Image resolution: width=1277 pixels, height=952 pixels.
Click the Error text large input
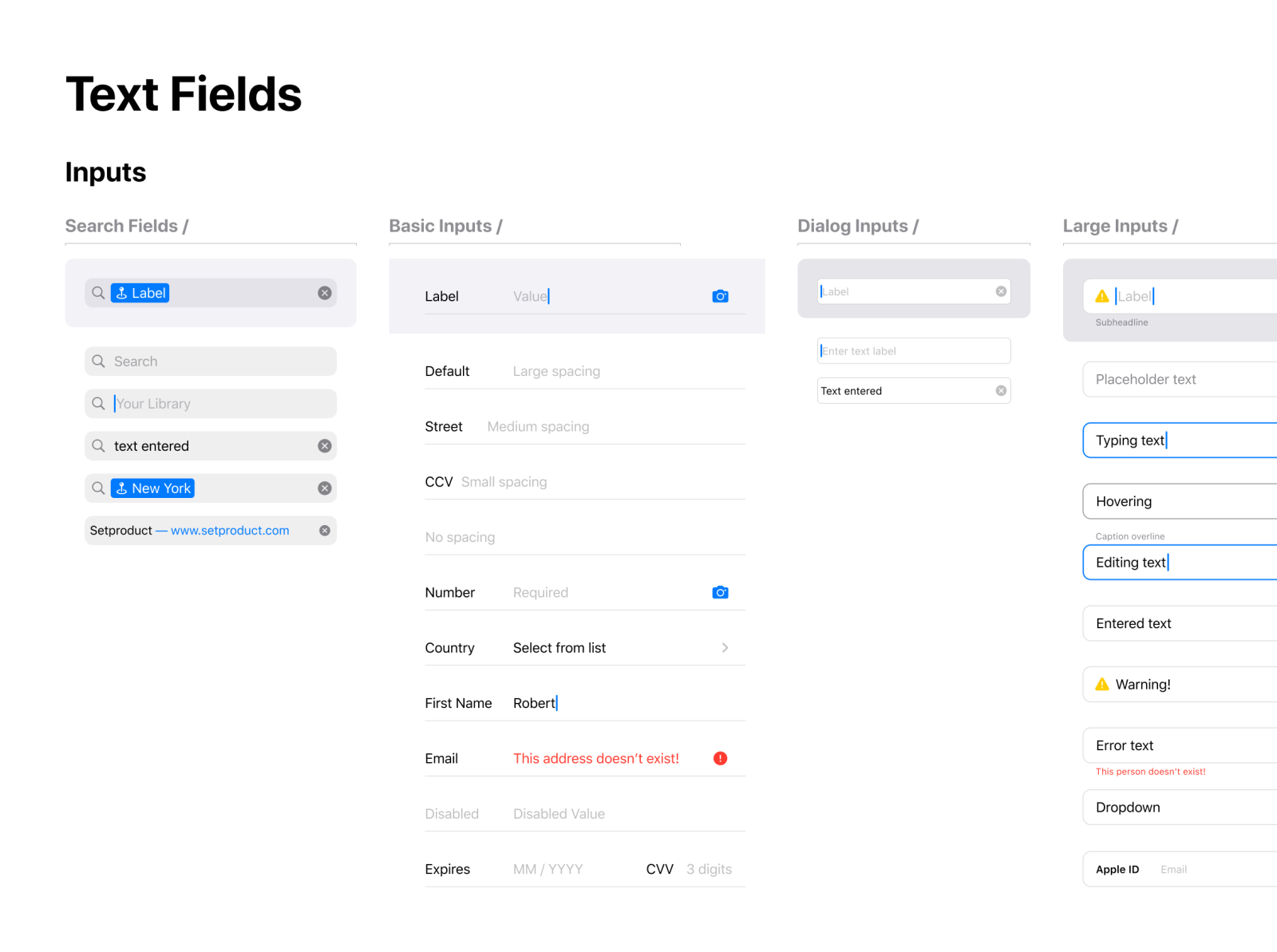point(1180,745)
